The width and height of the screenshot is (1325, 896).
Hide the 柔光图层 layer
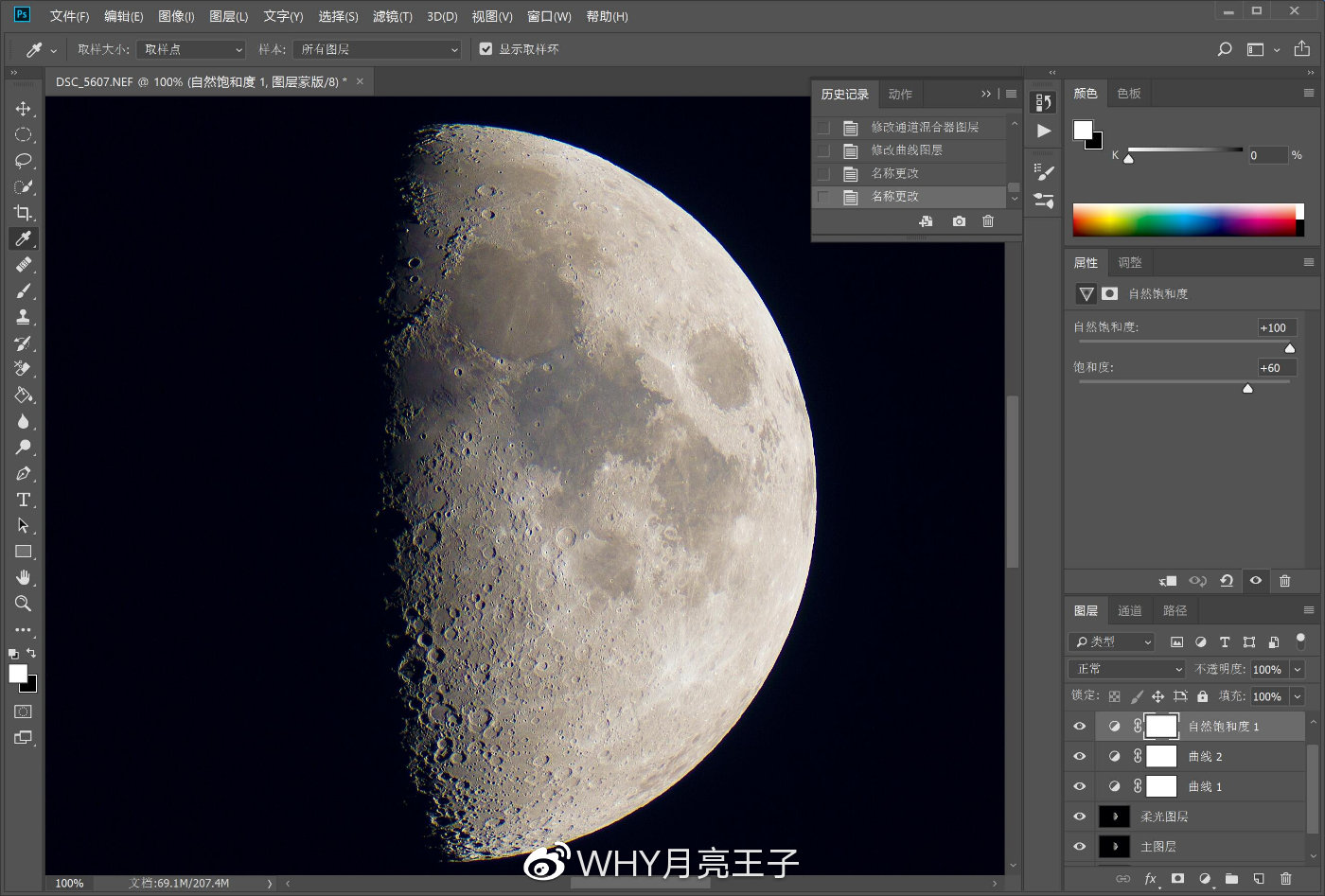[x=1079, y=817]
